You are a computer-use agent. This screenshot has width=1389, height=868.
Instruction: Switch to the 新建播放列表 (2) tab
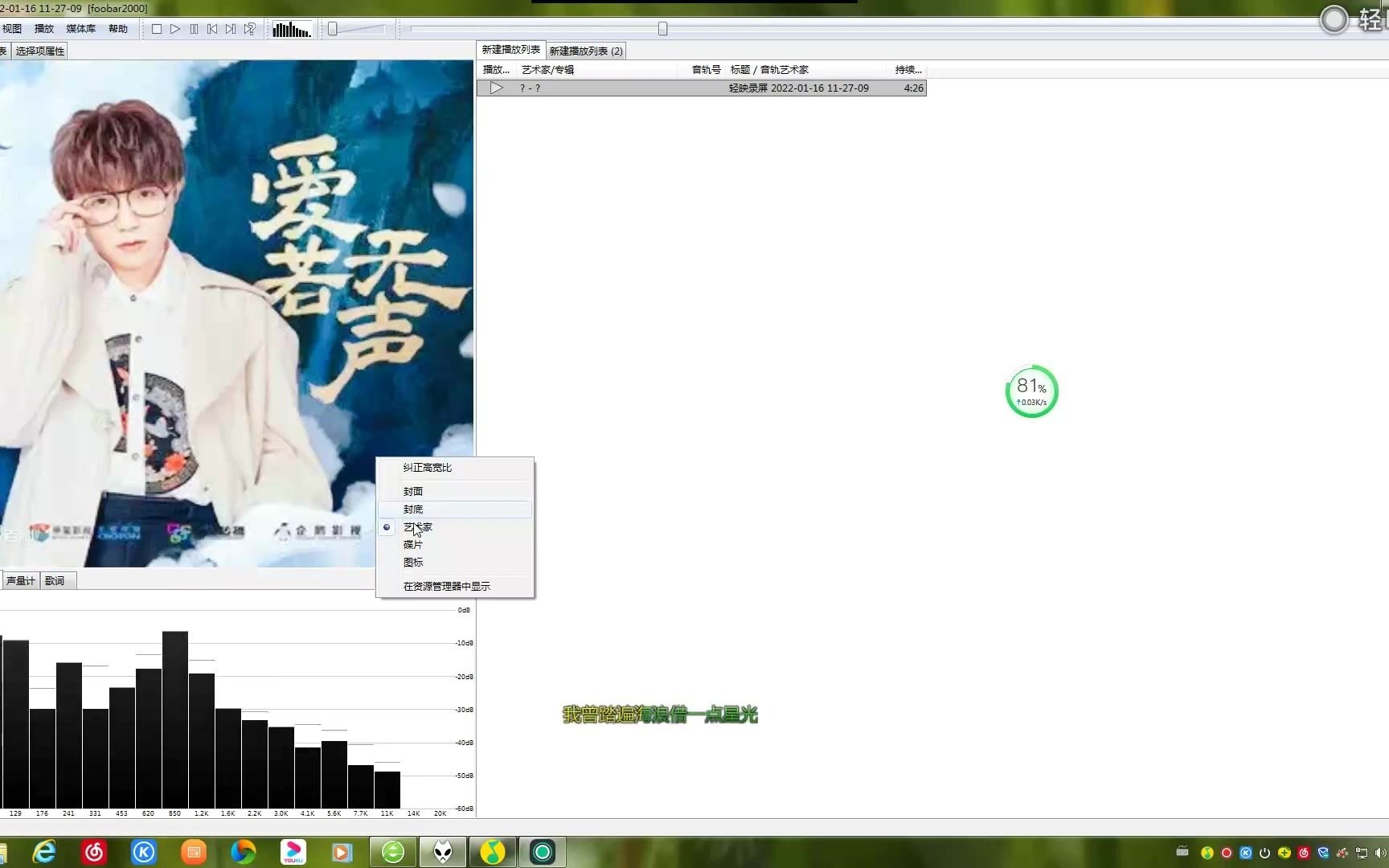(586, 51)
